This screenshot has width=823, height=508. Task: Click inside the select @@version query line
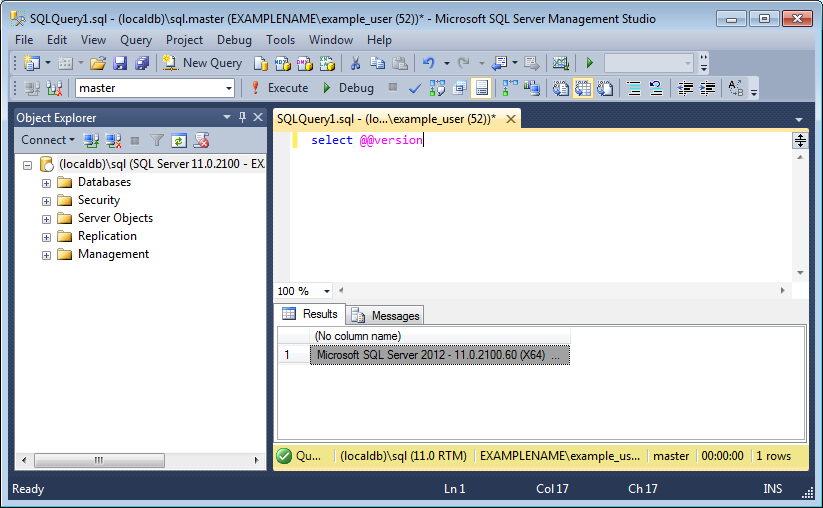click(x=367, y=140)
